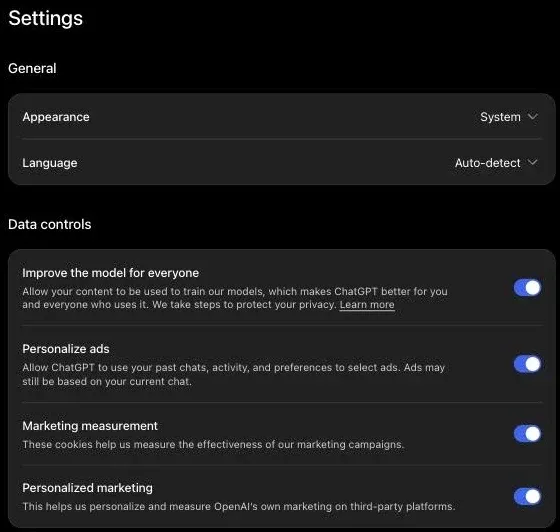
Task: Click the Personalized marketing title
Action: [88, 488]
